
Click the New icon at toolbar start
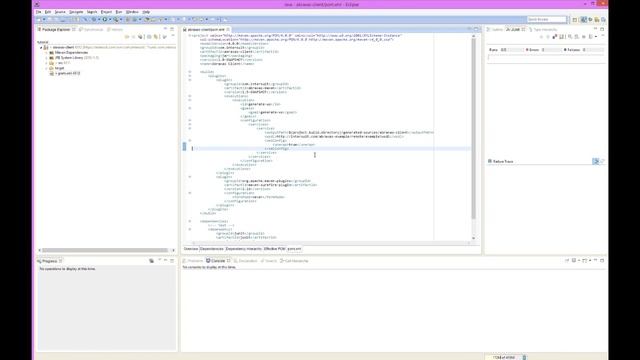[38, 19]
